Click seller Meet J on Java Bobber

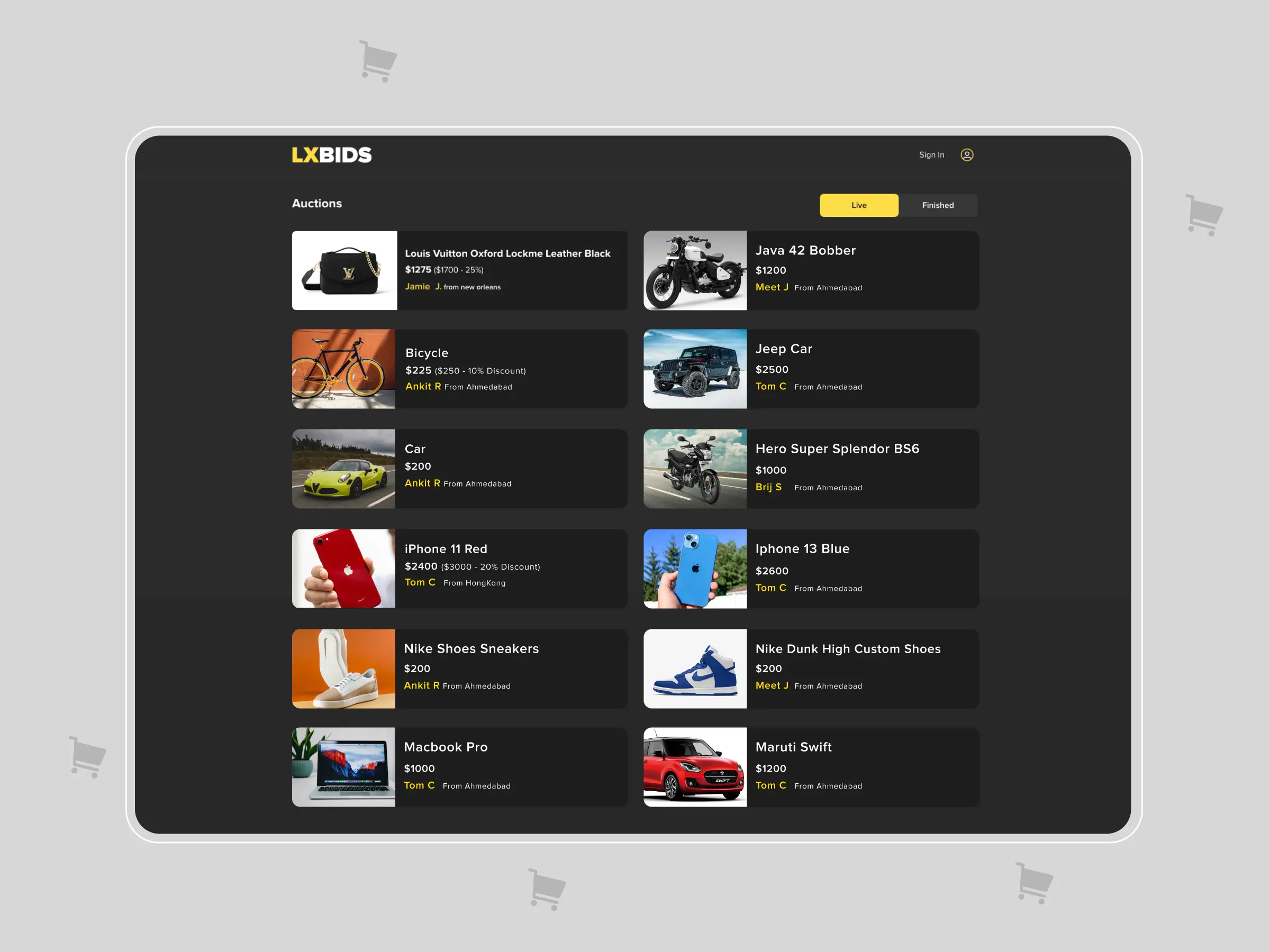[x=771, y=287]
